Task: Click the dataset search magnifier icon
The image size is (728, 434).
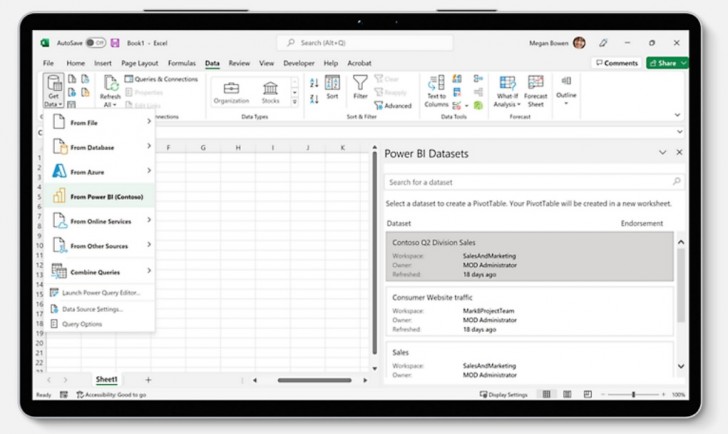Action: pyautogui.click(x=676, y=181)
